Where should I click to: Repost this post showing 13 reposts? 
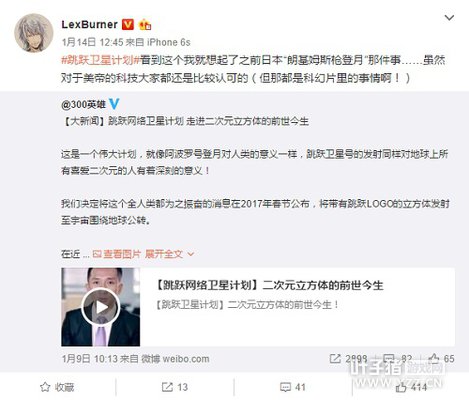click(x=175, y=387)
